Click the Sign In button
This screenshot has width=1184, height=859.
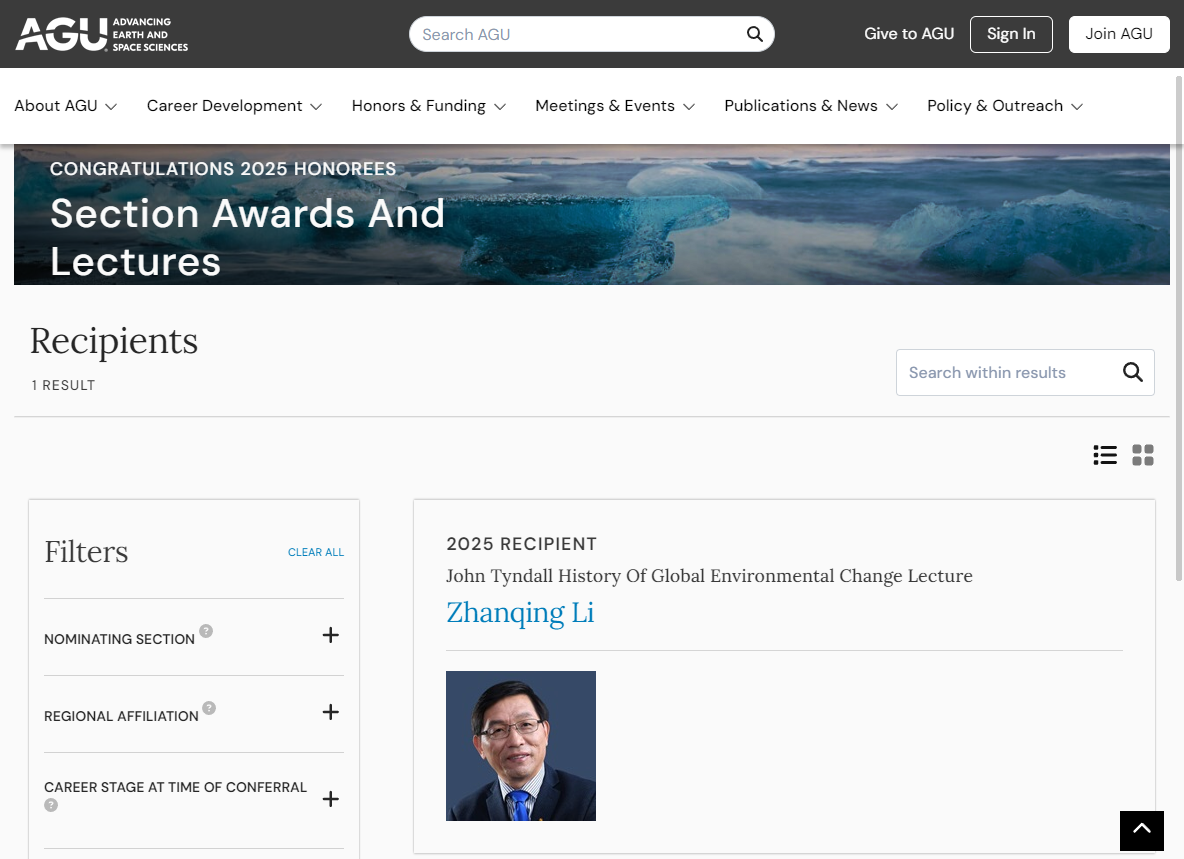1011,34
